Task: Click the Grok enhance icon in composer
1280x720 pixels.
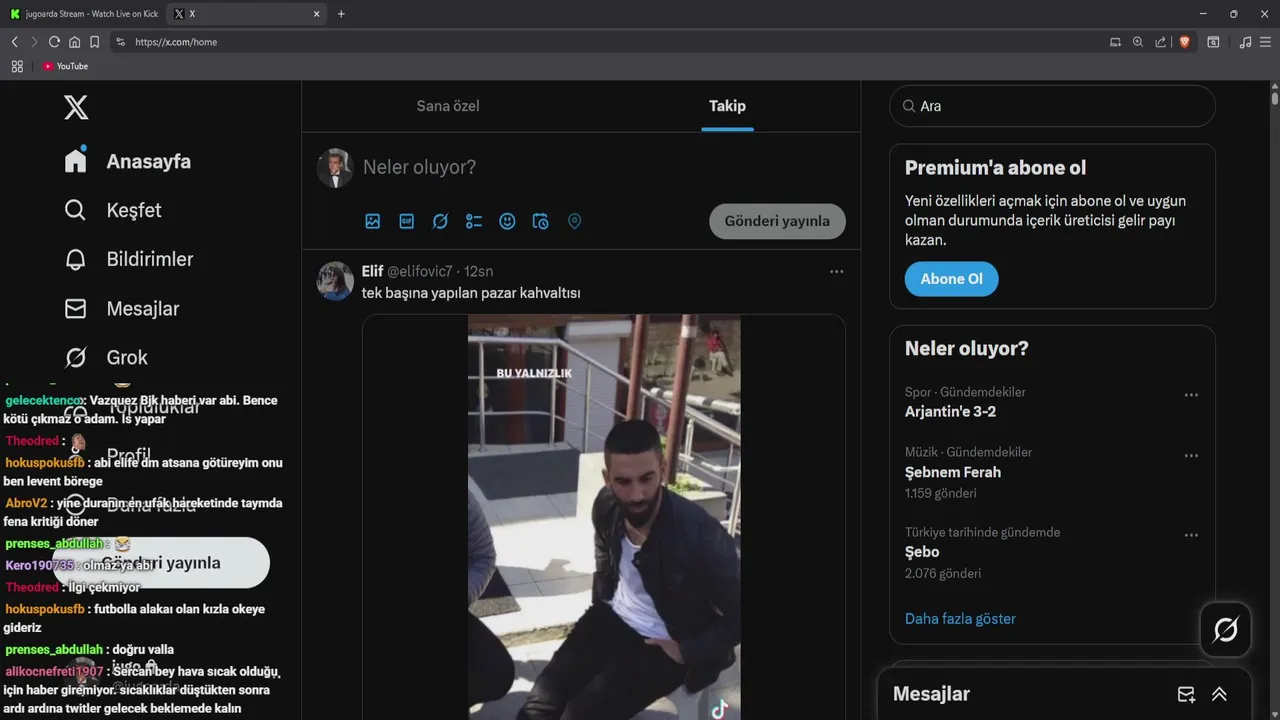Action: (x=440, y=221)
